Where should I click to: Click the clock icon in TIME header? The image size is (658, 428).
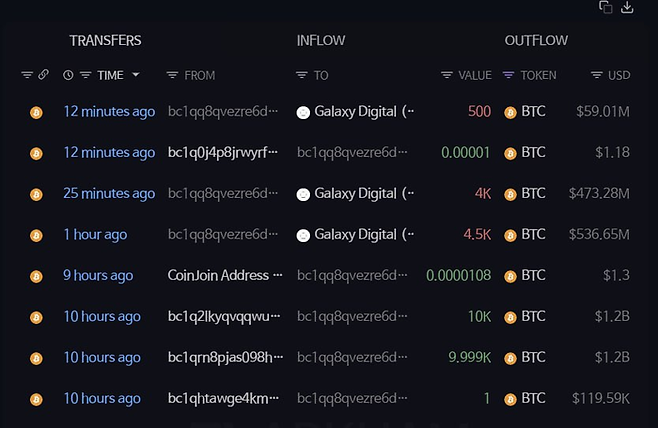[x=68, y=75]
